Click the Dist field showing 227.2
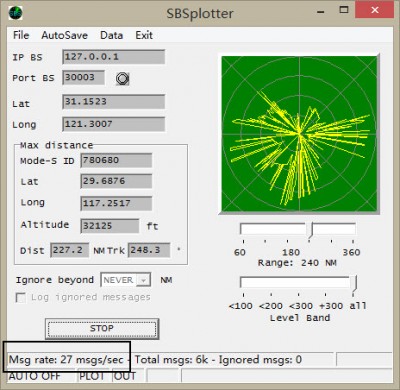This screenshot has height=390, width=400. [70, 250]
